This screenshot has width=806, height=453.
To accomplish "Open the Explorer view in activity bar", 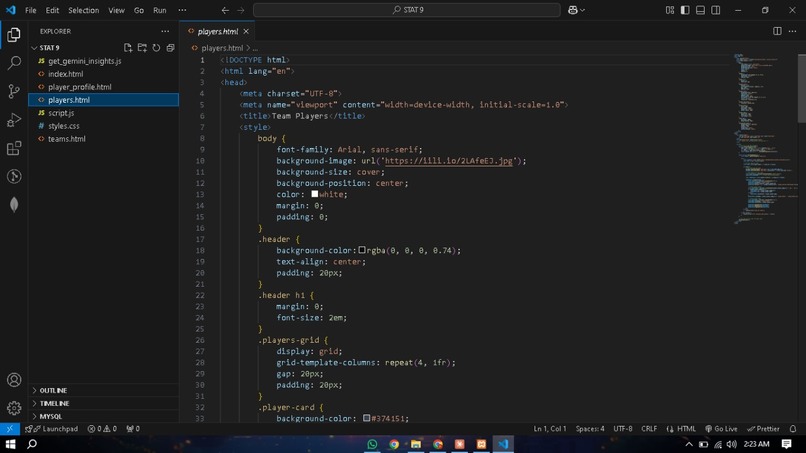I will click(14, 34).
